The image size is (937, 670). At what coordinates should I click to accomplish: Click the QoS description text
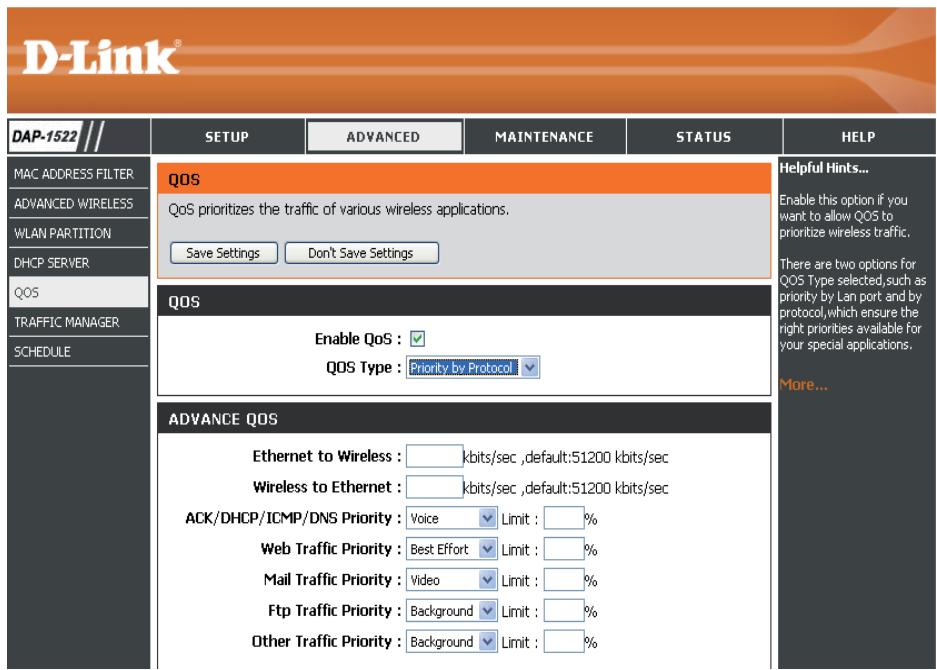click(x=338, y=210)
